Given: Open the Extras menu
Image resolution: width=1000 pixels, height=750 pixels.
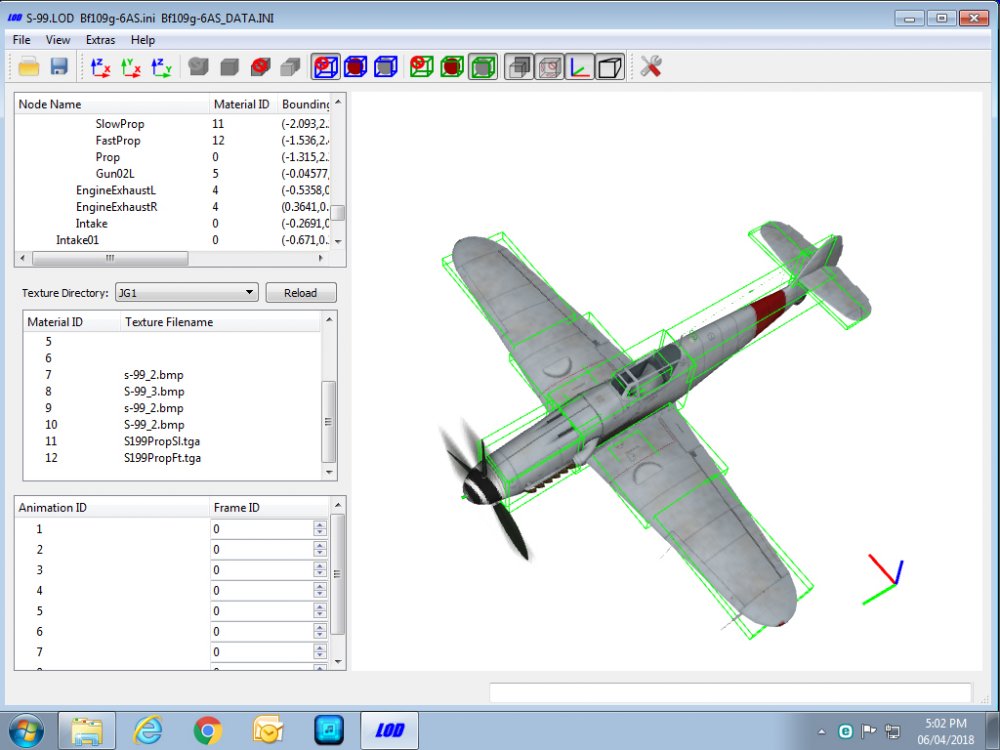Looking at the screenshot, I should [x=100, y=40].
